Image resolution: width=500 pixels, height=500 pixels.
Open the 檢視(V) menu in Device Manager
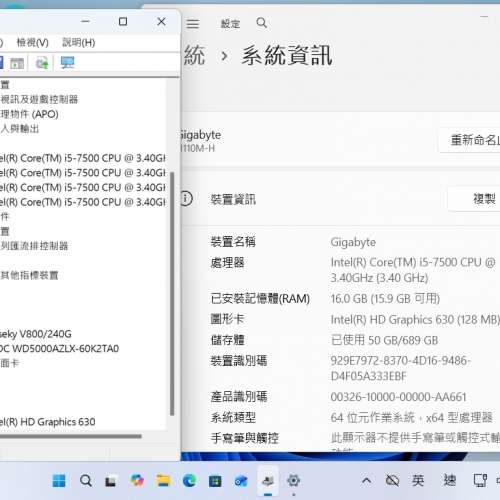pyautogui.click(x=33, y=43)
